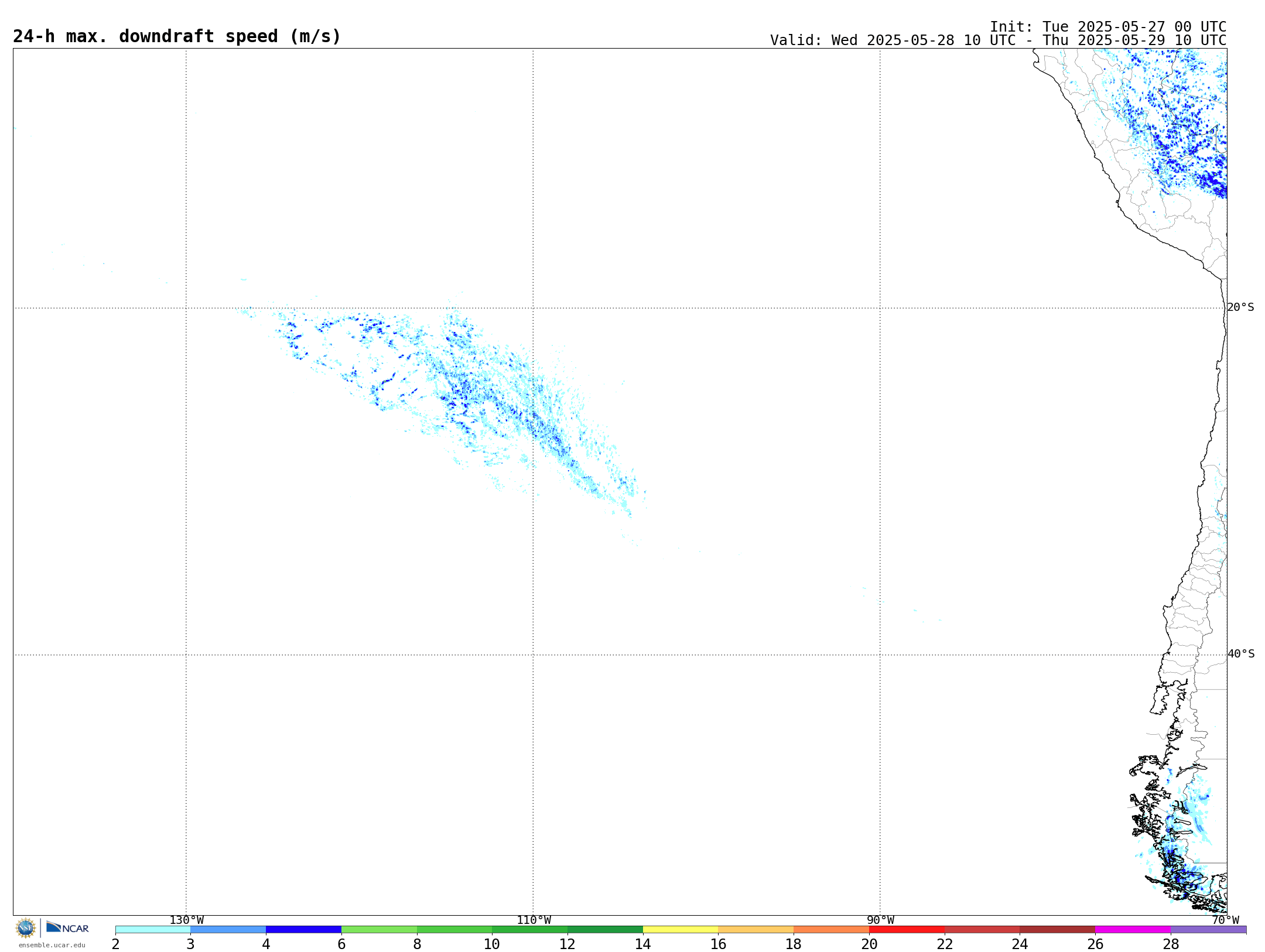Click the light green 6-8 m/s swatch
Viewport: 1265px width, 952px height.
pyautogui.click(x=379, y=930)
